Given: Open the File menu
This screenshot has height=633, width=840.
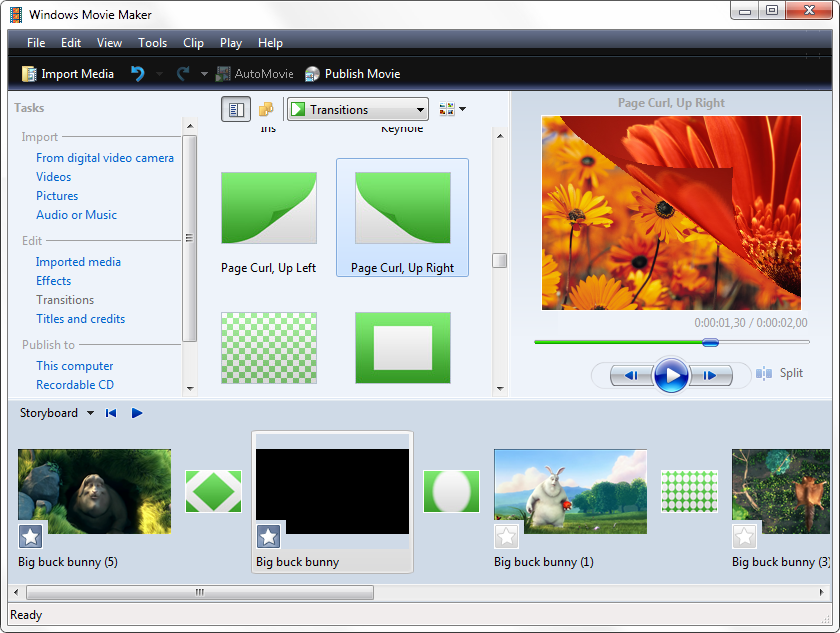Looking at the screenshot, I should (36, 43).
